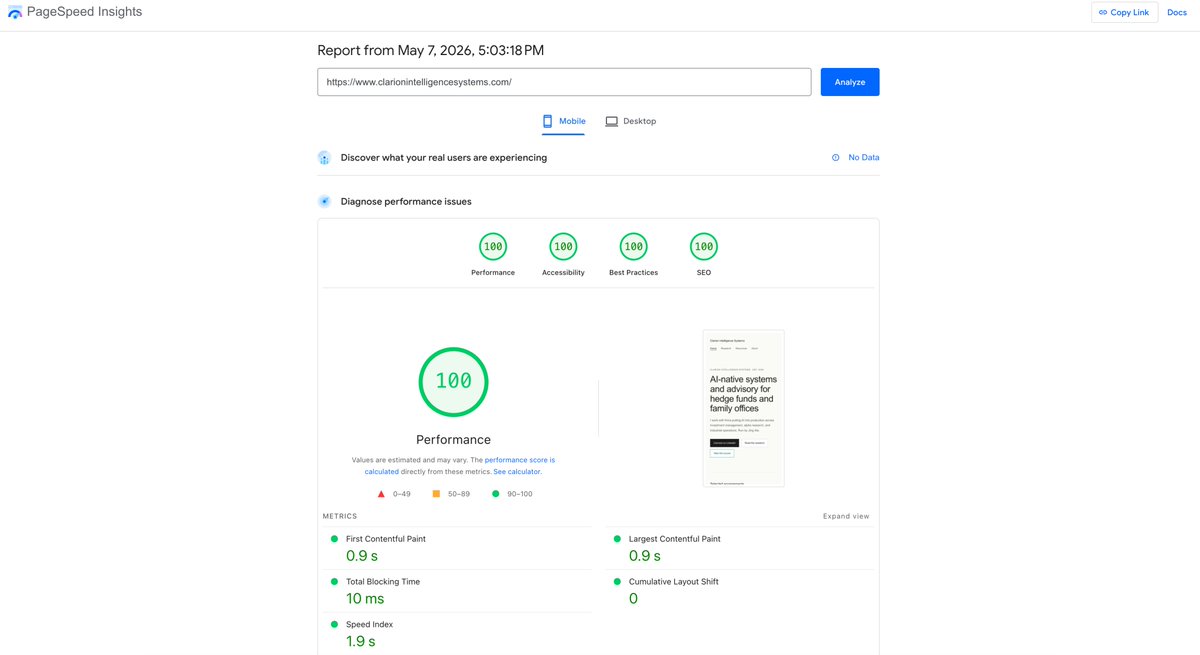Click the 10 ms Total Blocking Time value
Image resolution: width=1200 pixels, height=655 pixels.
tap(365, 599)
